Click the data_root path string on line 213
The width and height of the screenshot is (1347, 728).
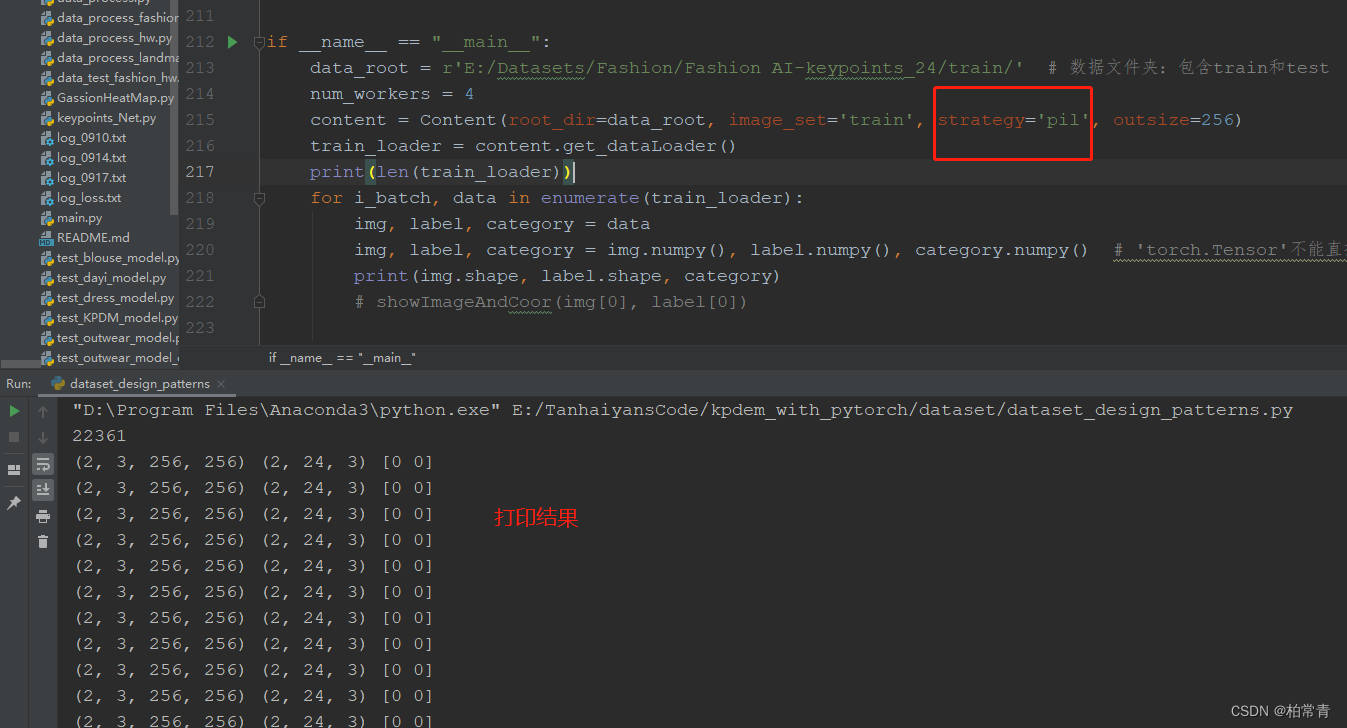pos(733,68)
